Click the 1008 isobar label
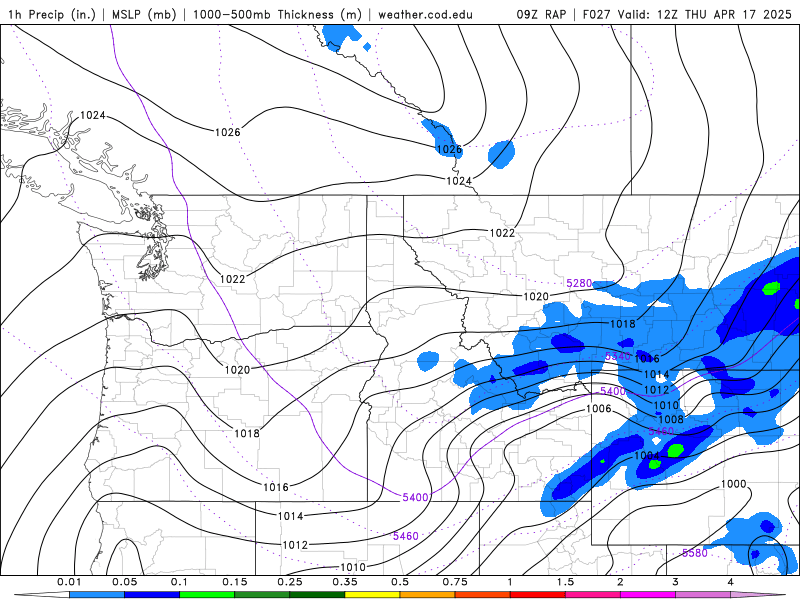 point(671,419)
